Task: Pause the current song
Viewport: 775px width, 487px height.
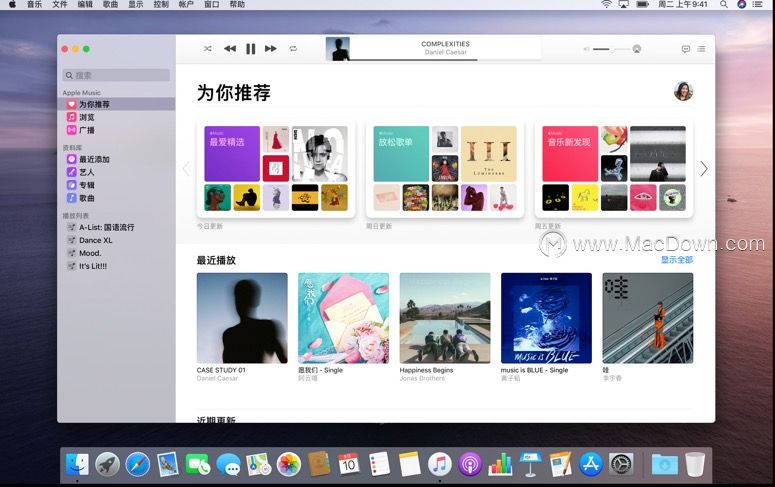Action: point(251,48)
